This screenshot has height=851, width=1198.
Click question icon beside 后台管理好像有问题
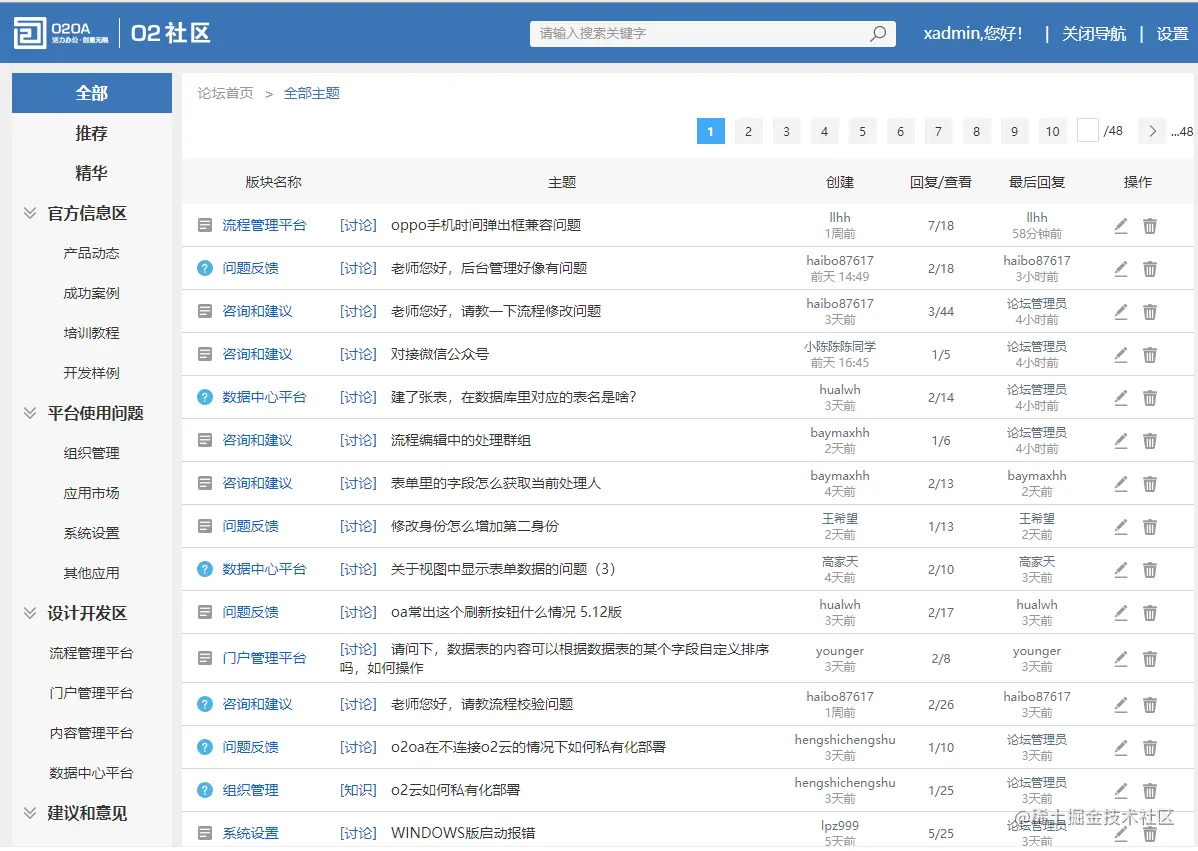pyautogui.click(x=205, y=268)
